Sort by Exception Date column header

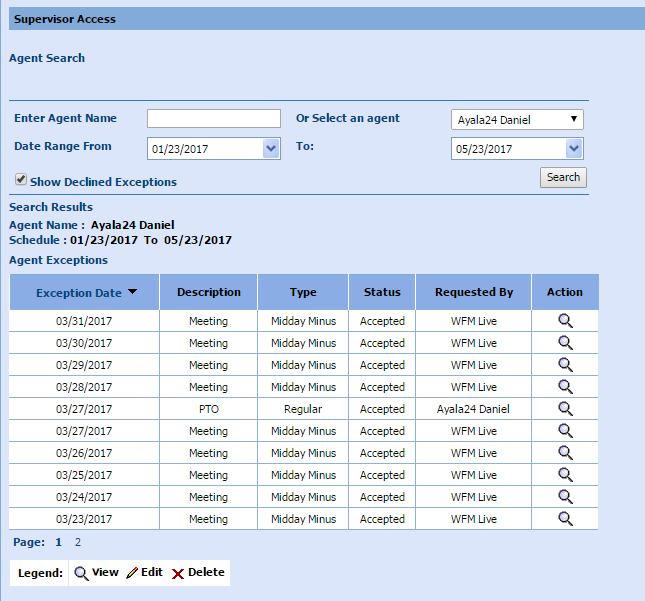pyautogui.click(x=79, y=293)
